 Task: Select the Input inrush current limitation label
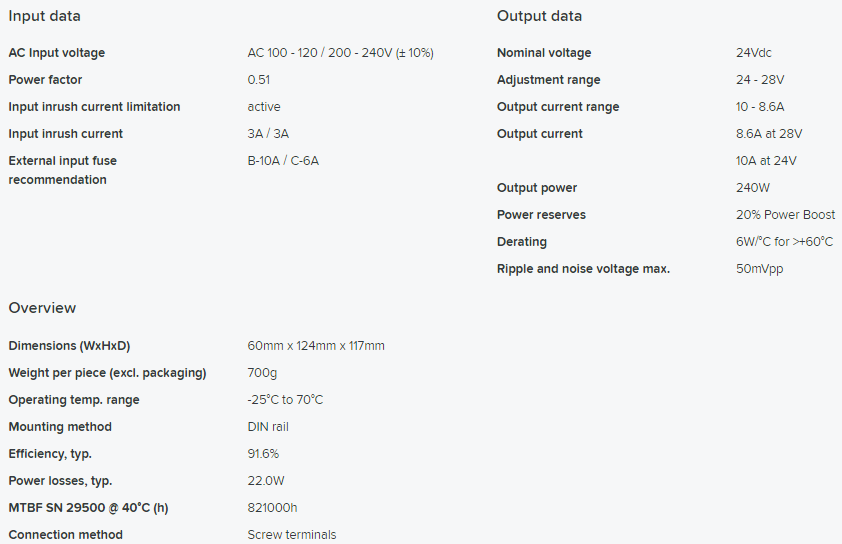point(94,107)
